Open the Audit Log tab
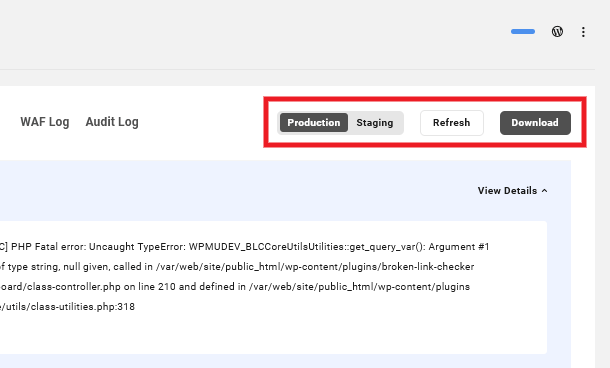The width and height of the screenshot is (610, 368). (x=112, y=122)
